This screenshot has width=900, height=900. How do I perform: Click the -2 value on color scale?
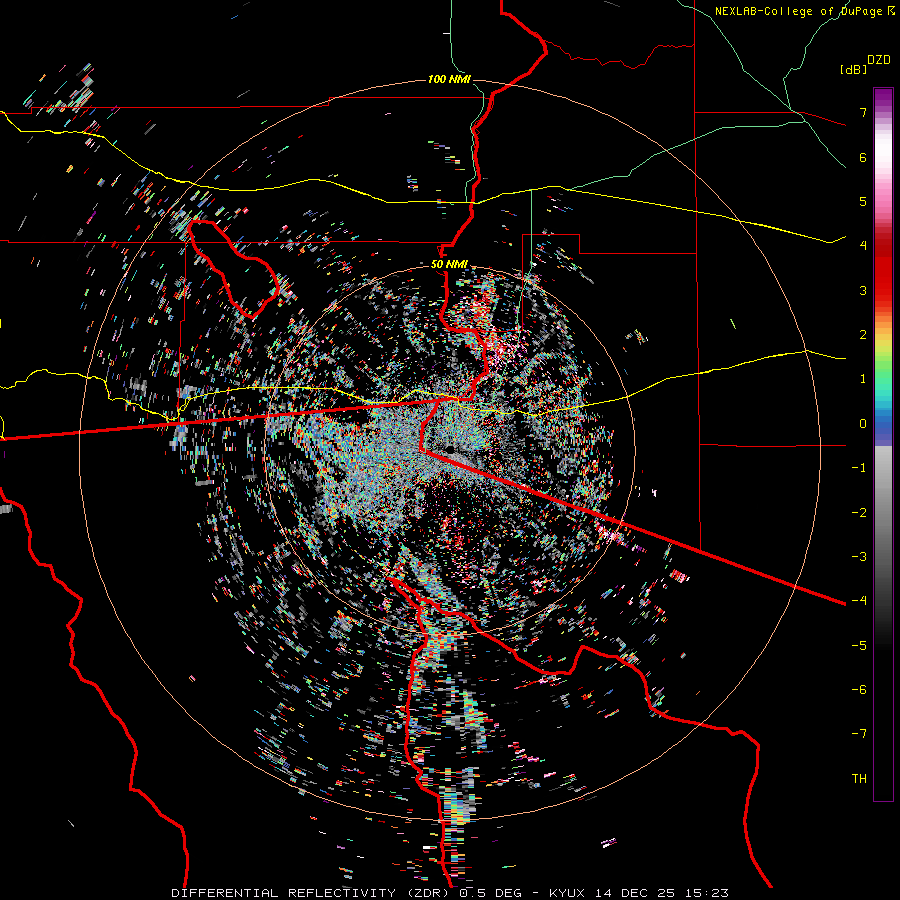click(859, 513)
